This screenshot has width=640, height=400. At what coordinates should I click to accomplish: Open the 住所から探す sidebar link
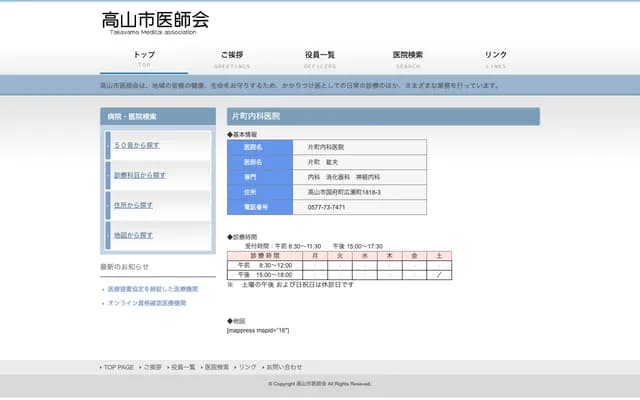tap(133, 206)
